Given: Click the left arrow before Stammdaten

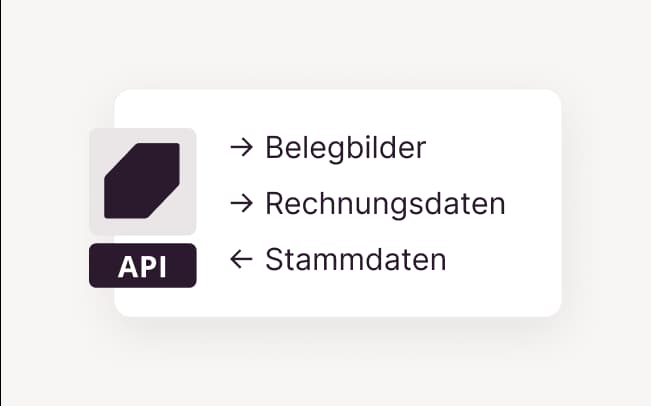Looking at the screenshot, I should (240, 260).
